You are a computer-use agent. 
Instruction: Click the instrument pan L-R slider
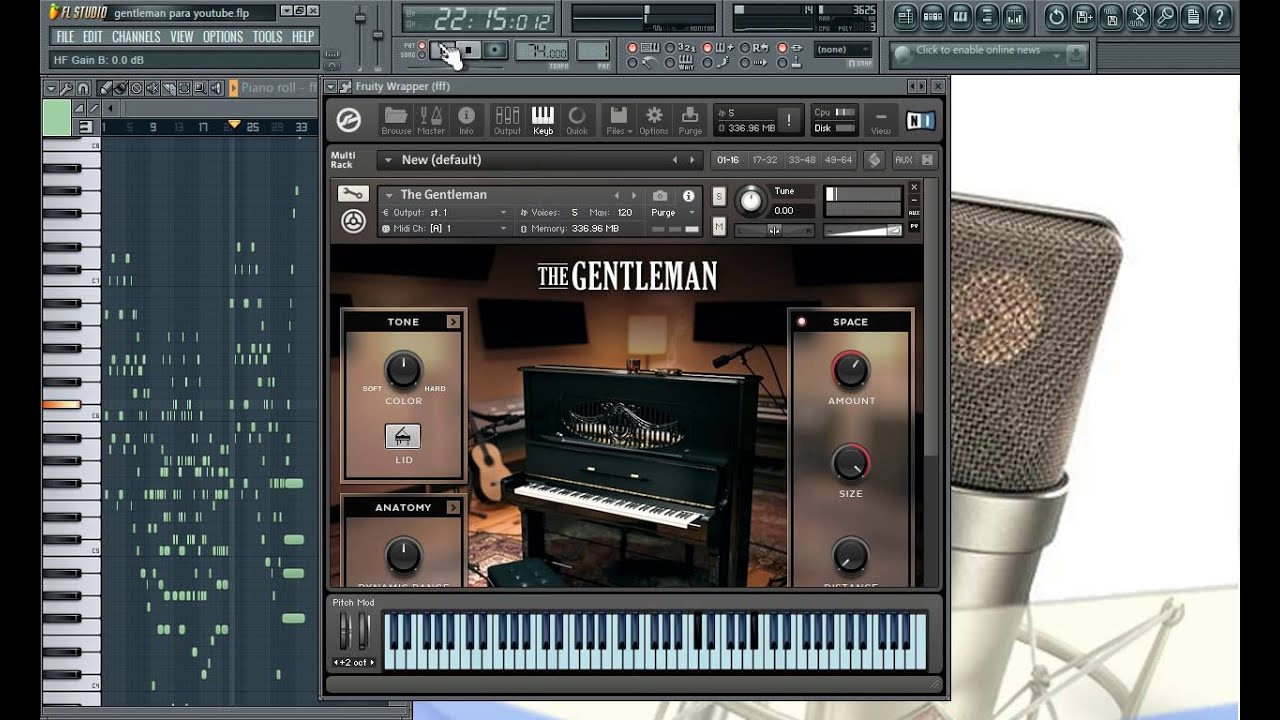[773, 230]
